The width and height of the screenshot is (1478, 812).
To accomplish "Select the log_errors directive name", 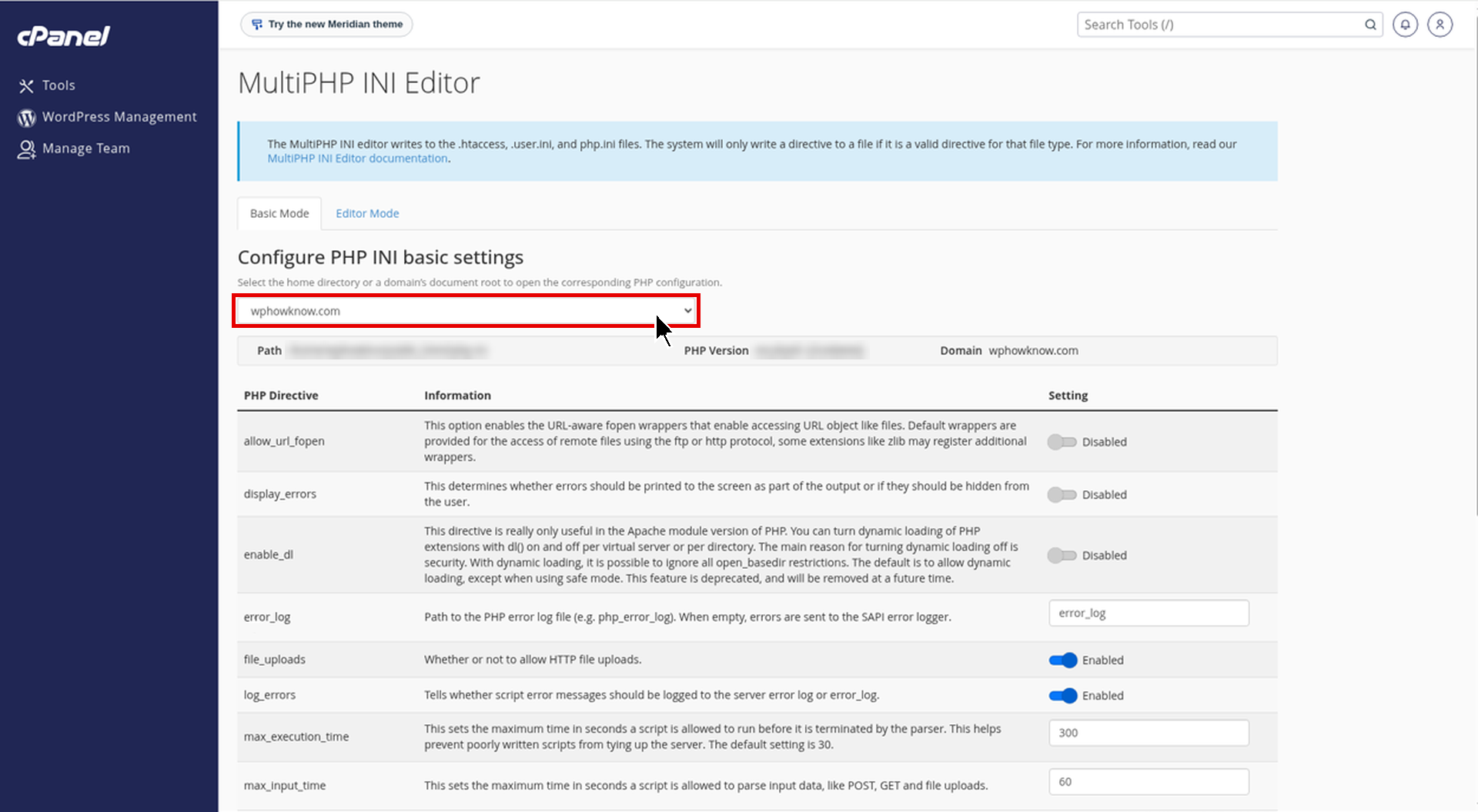I will click(269, 695).
